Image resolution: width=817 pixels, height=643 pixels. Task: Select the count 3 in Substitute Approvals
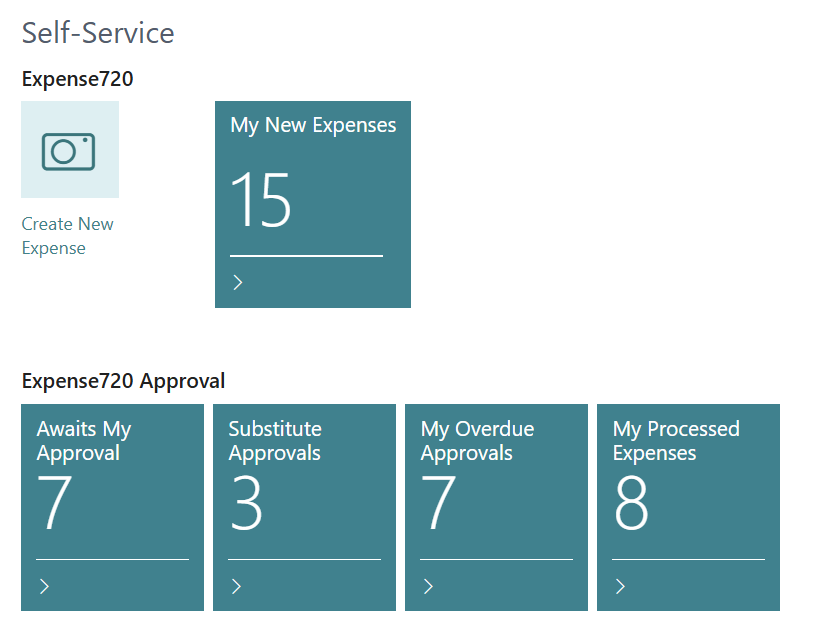pyautogui.click(x=246, y=502)
